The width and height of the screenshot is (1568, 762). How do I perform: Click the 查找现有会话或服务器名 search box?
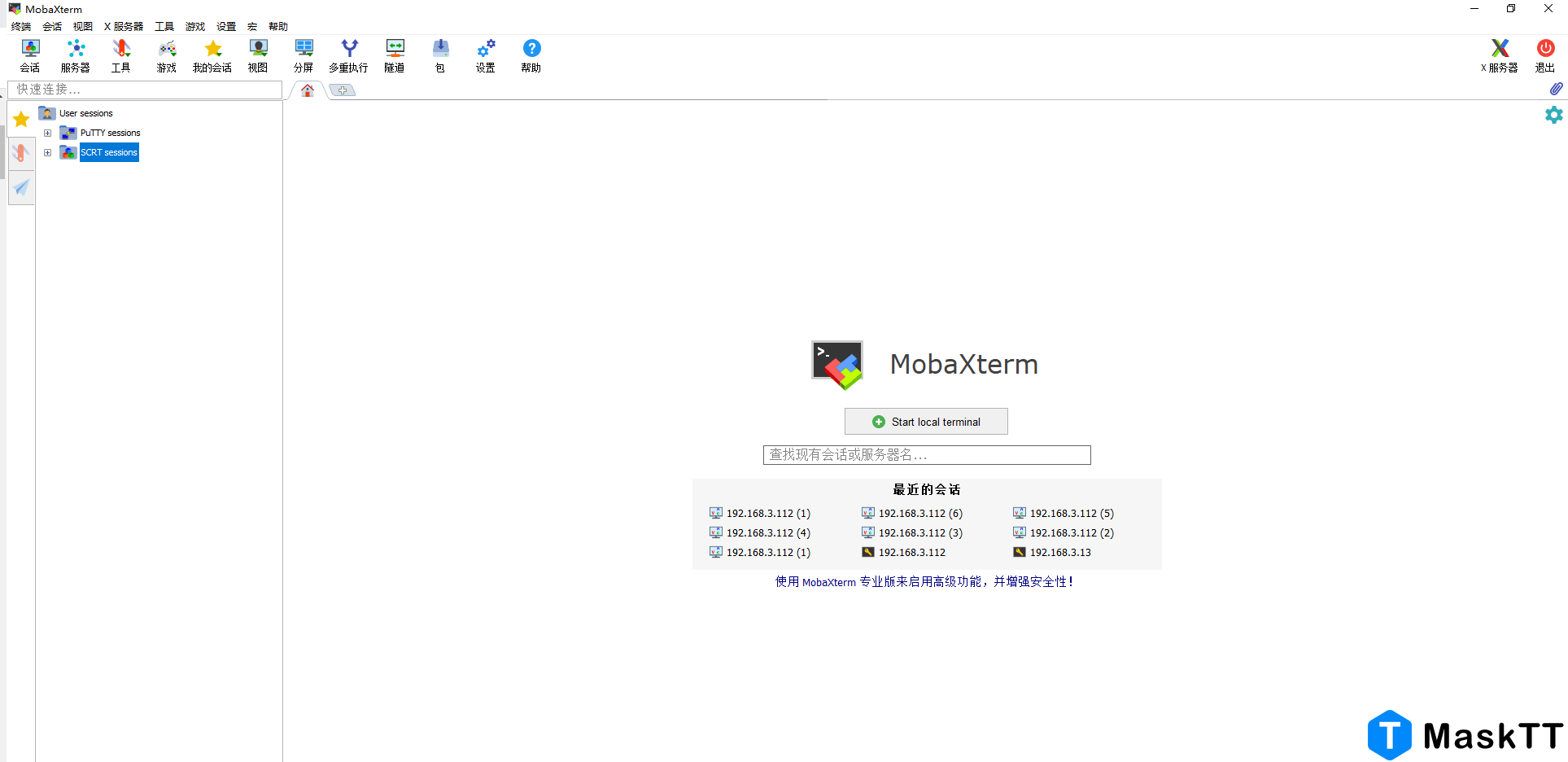tap(927, 455)
